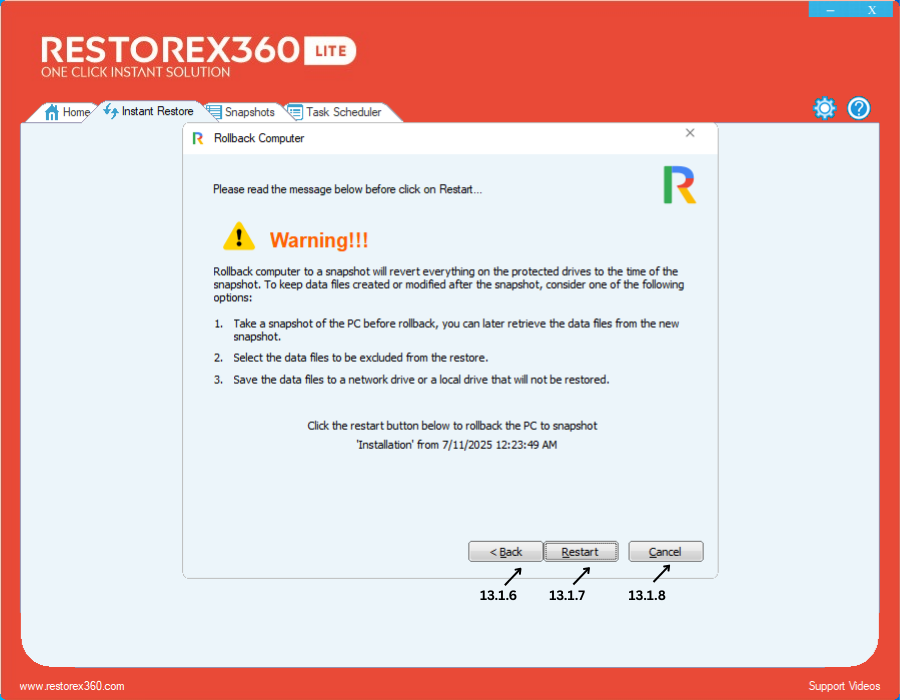Open settings via the gear icon
This screenshot has height=700, width=900.
point(824,108)
